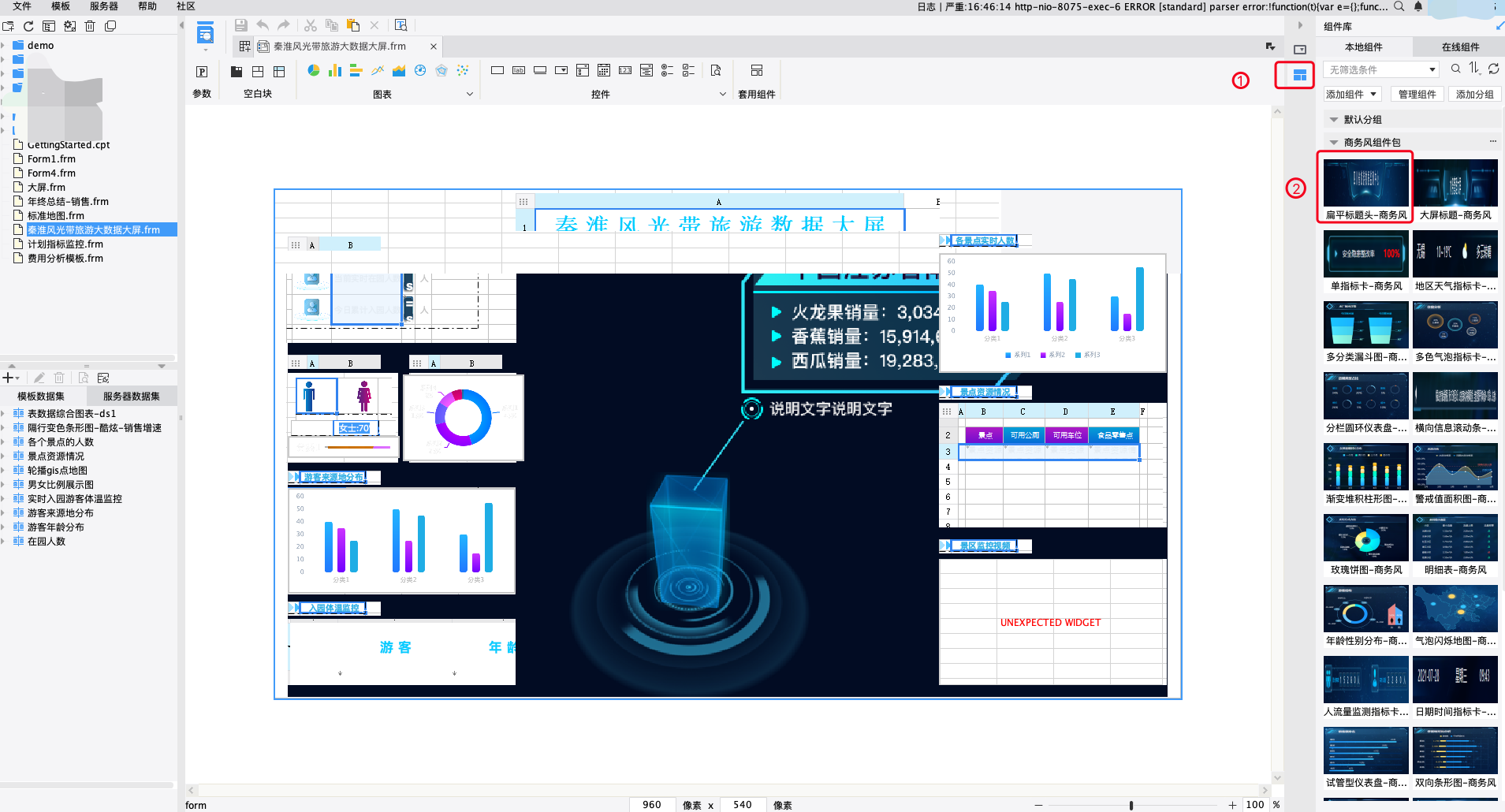Viewport: 1505px width, 812px height.
Task: Click the save template icon
Action: 241,25
